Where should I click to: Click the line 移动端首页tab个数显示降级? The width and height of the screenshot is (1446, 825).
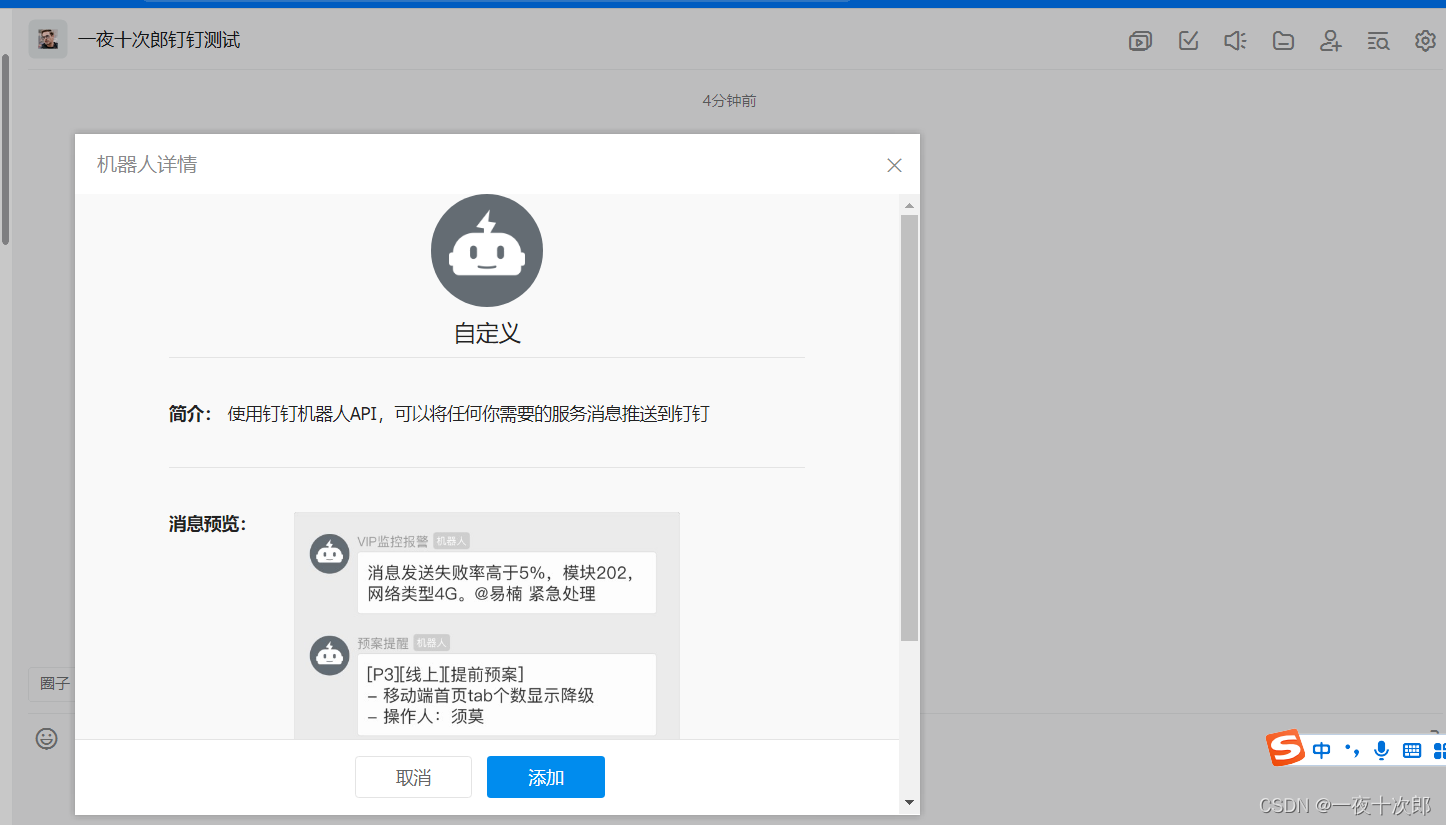[x=480, y=695]
